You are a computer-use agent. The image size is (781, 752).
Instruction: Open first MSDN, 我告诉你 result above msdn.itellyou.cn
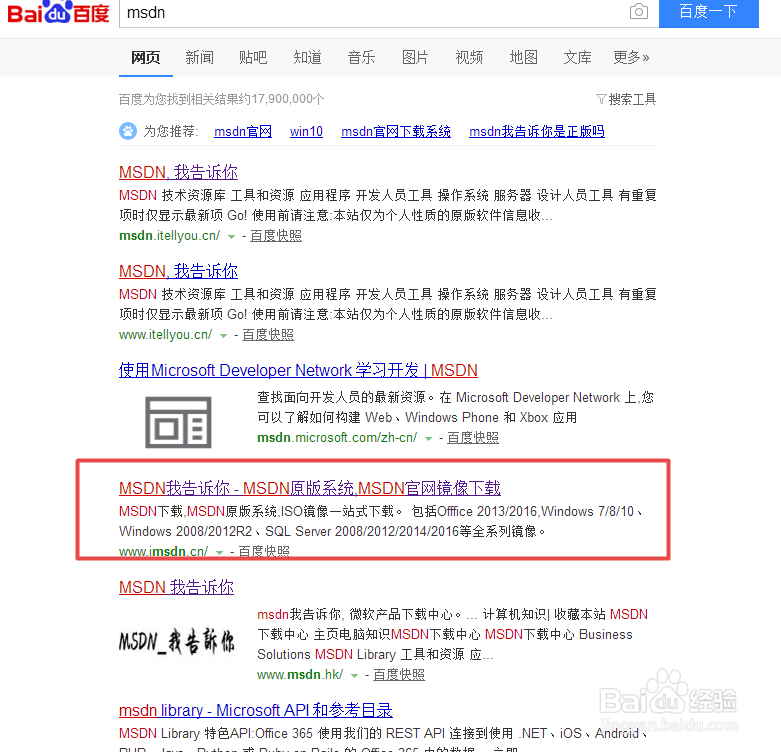(178, 172)
